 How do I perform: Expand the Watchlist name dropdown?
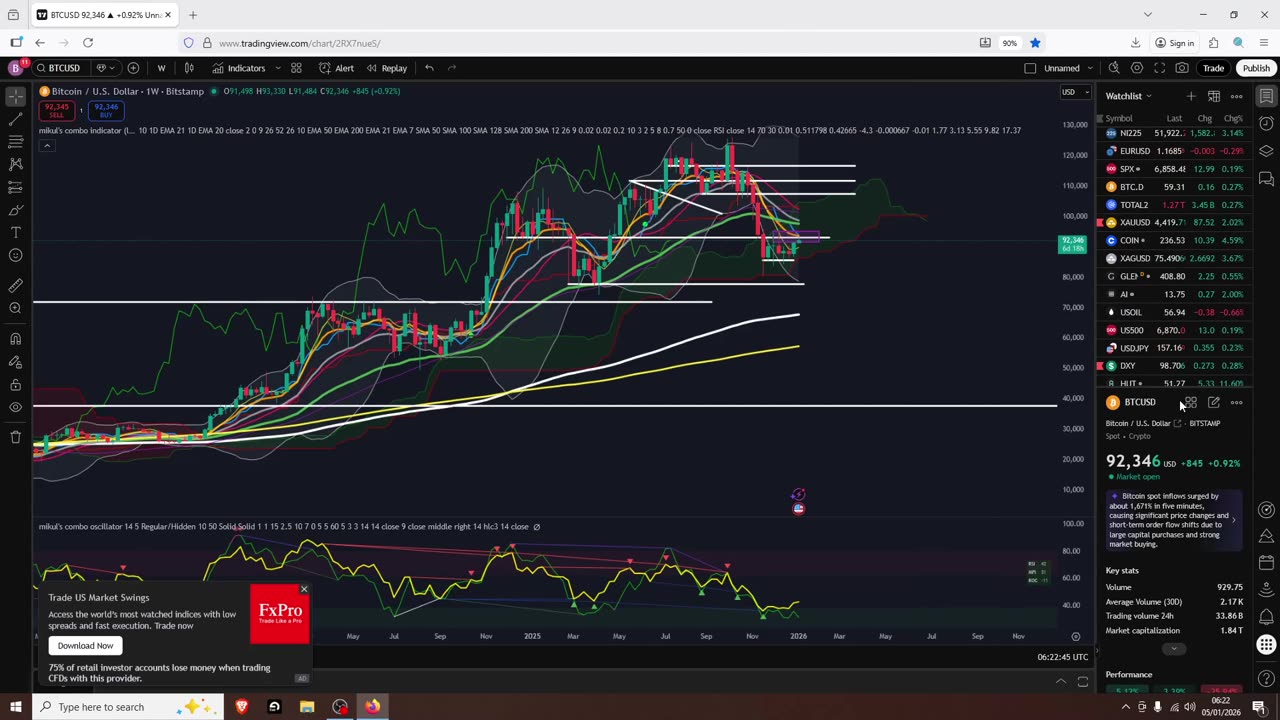[x=1129, y=96]
